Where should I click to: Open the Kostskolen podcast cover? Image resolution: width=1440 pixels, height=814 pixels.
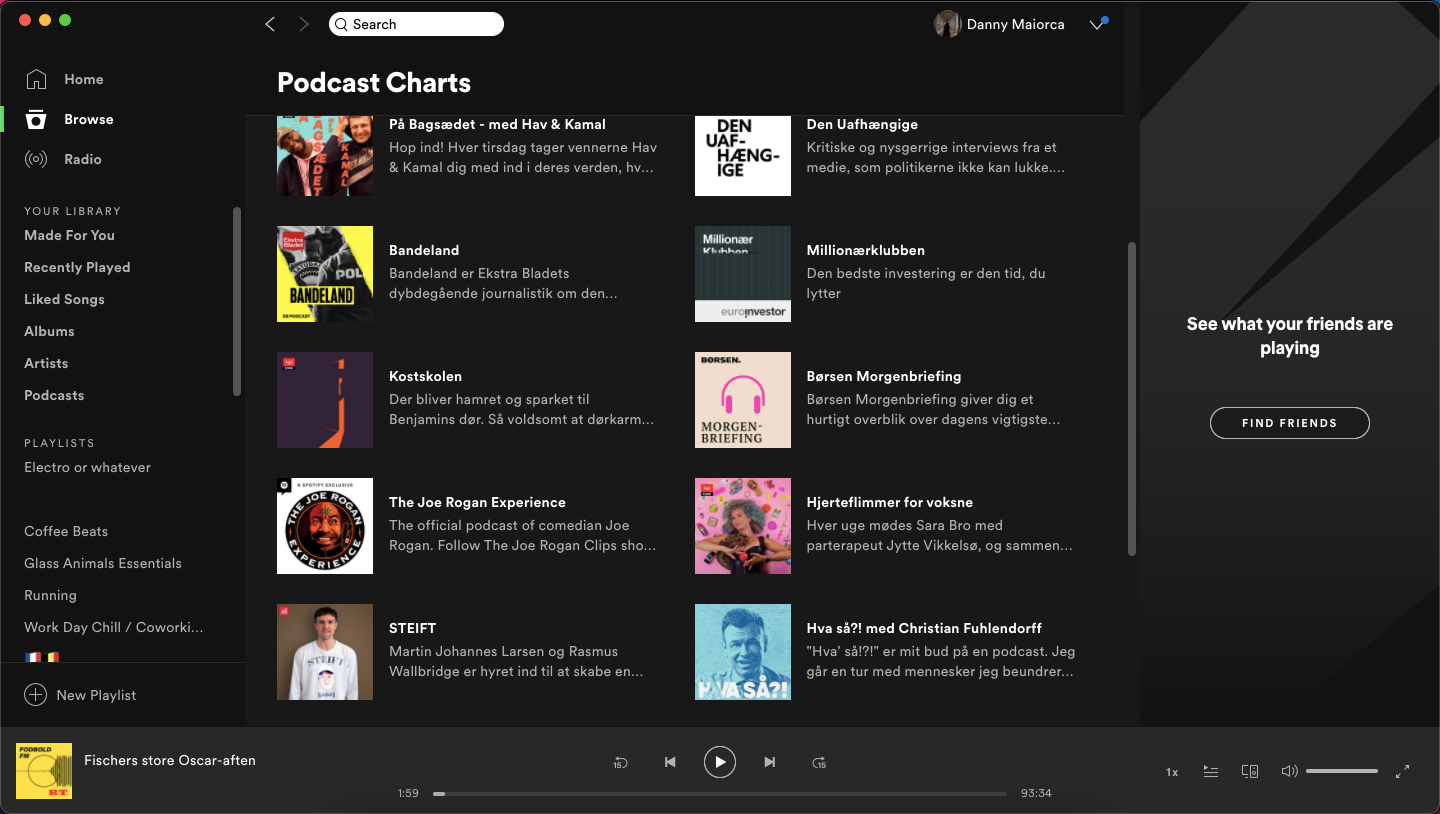pyautogui.click(x=325, y=400)
